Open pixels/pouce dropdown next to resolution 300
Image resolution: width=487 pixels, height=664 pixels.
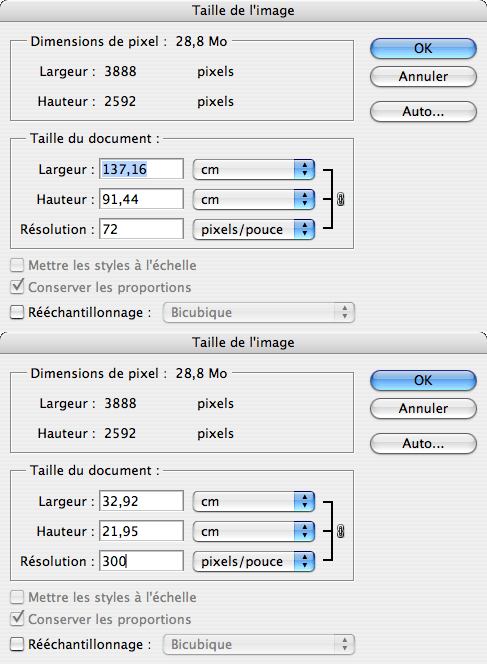point(254,562)
